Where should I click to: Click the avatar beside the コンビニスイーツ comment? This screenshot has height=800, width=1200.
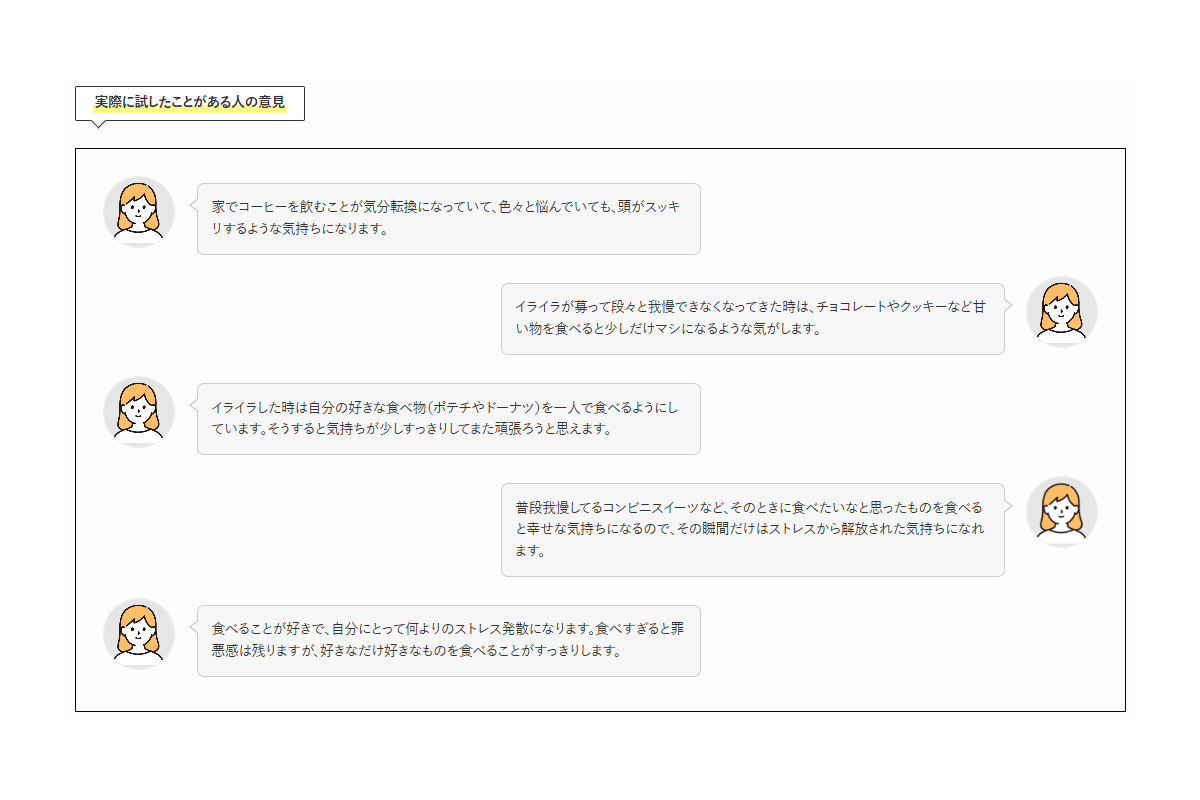[x=1062, y=512]
